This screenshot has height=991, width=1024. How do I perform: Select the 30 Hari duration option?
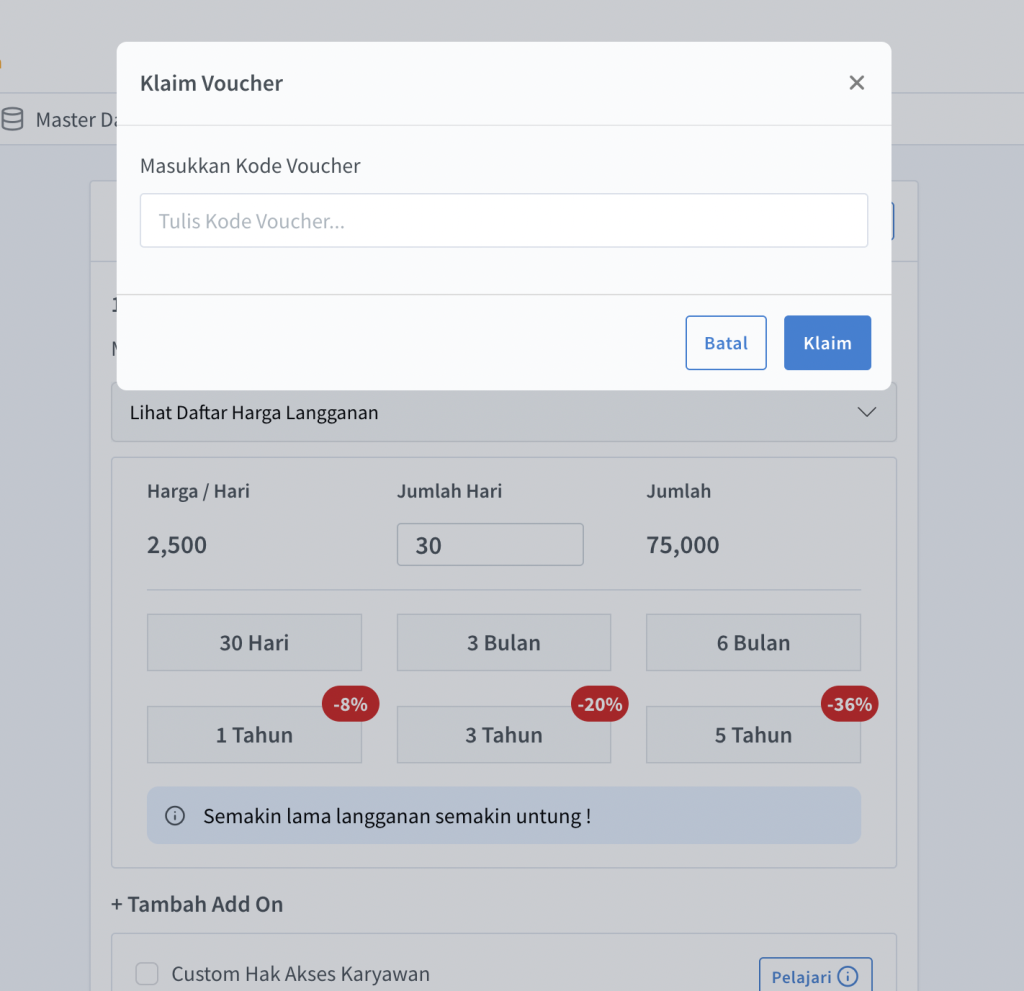[x=254, y=643]
